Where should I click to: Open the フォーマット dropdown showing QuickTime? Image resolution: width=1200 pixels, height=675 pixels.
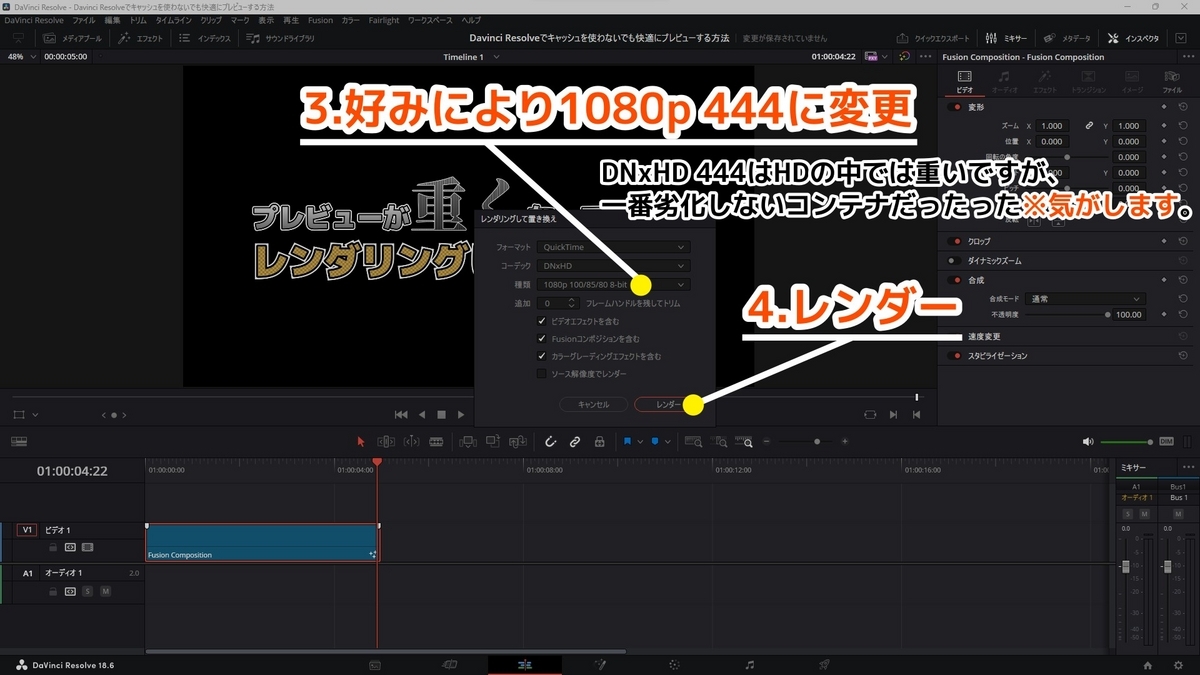[x=612, y=246]
